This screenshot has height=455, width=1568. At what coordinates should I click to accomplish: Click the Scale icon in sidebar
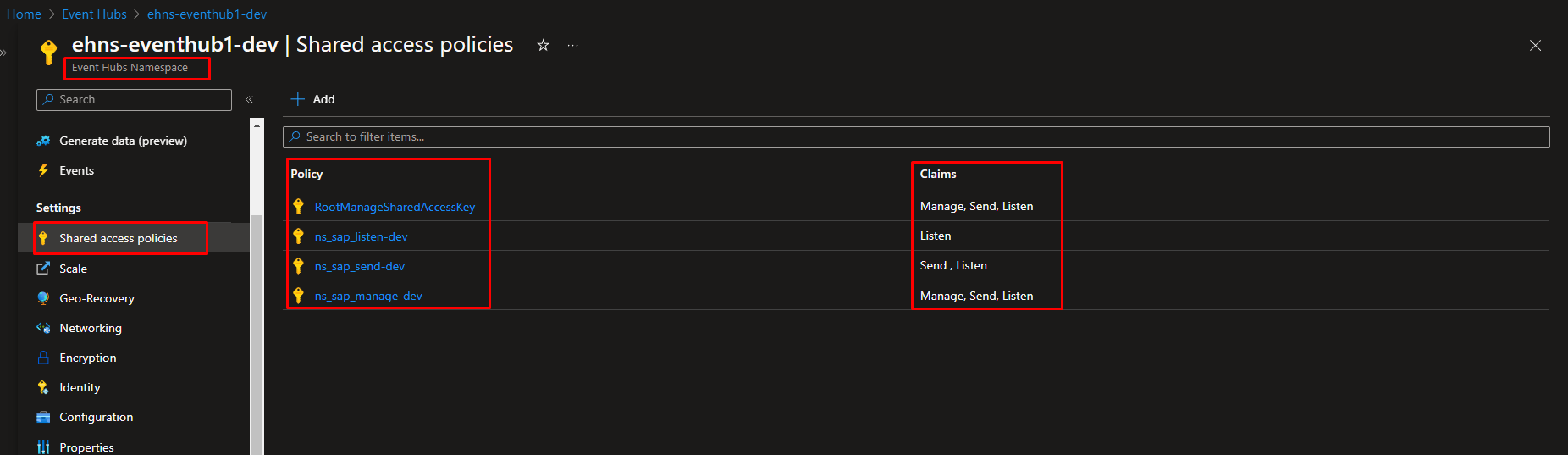click(43, 269)
